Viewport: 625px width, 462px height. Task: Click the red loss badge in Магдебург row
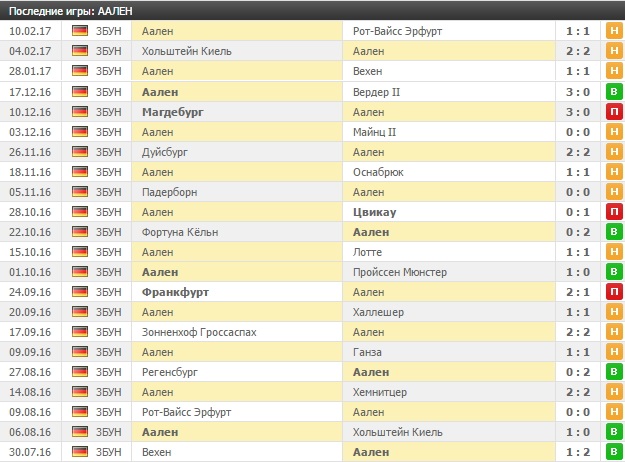[x=614, y=112]
